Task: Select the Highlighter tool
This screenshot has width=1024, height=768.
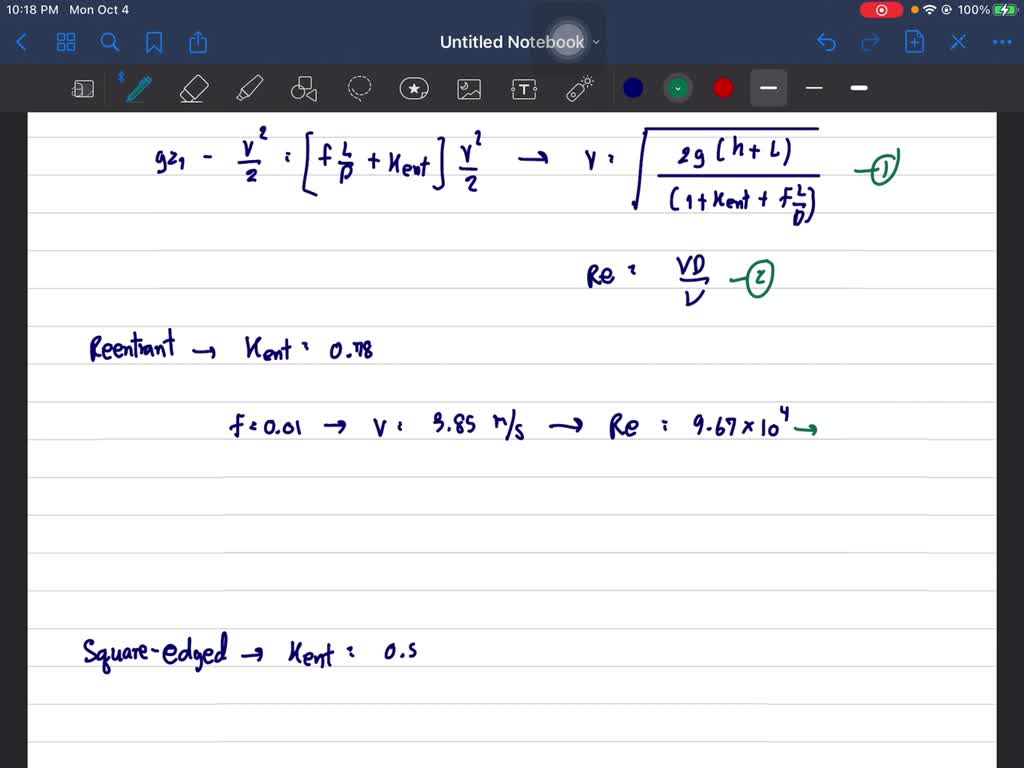Action: (x=248, y=88)
